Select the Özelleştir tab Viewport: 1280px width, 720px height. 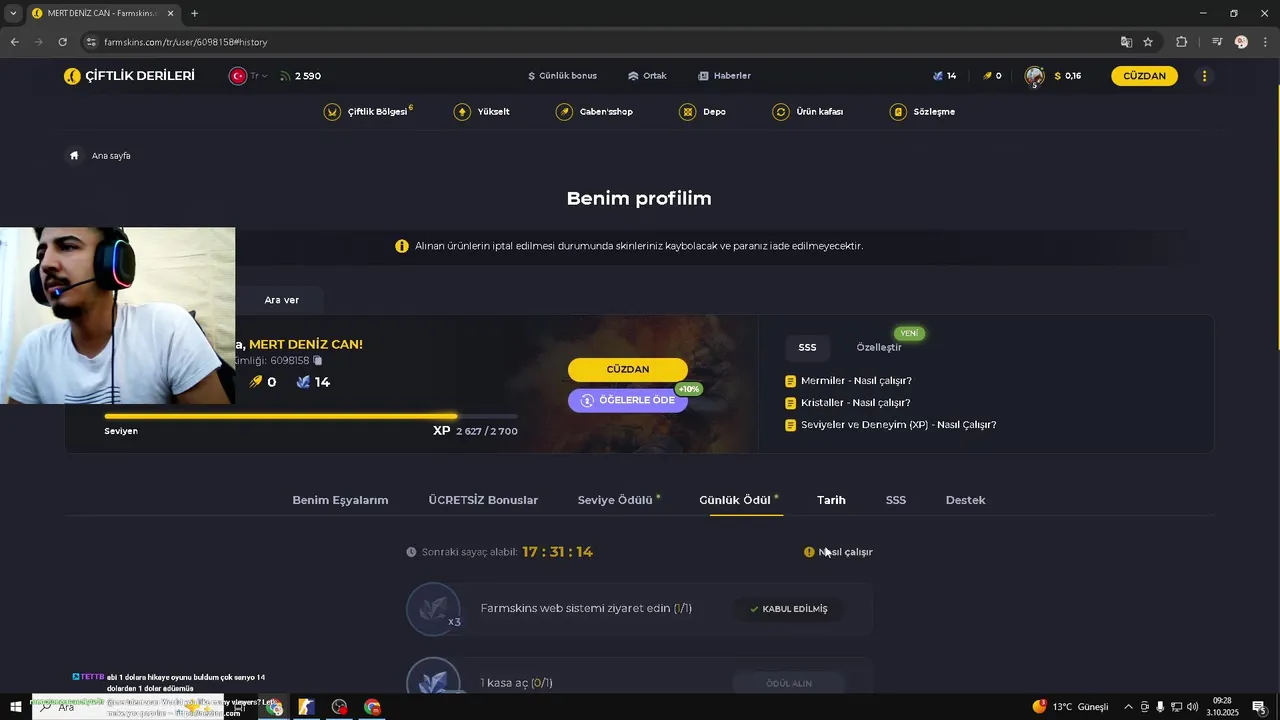click(x=879, y=347)
